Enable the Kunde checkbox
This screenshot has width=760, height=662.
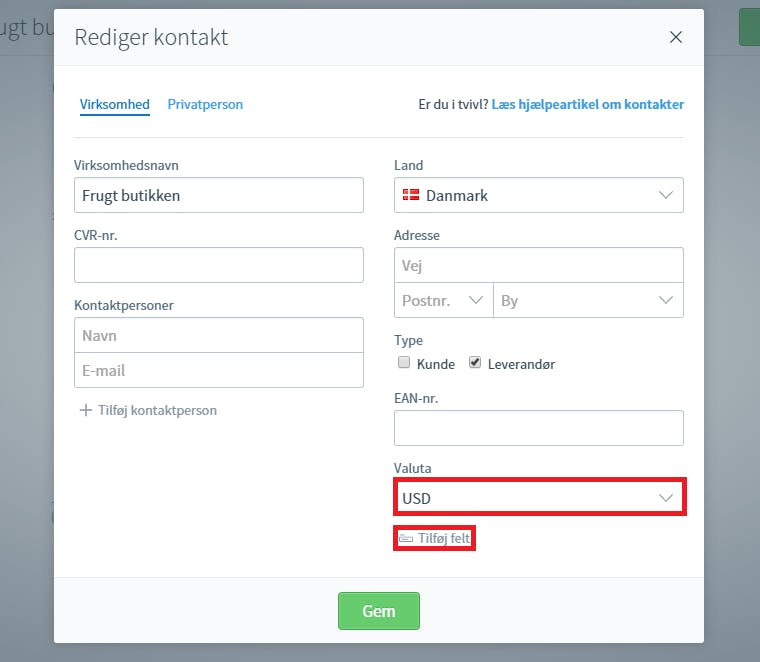[404, 363]
